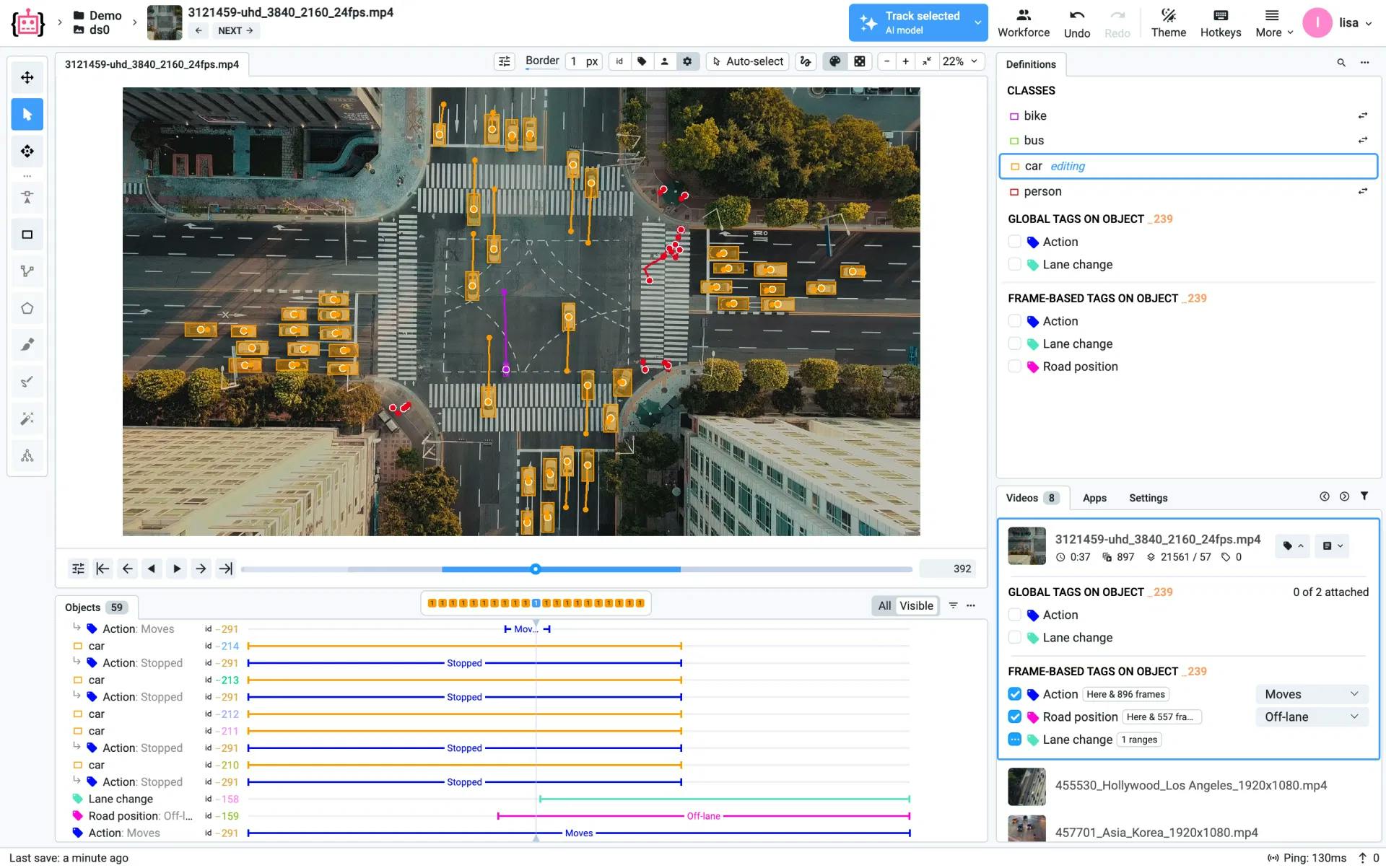Check global Lane change tag in Definitions
The height and width of the screenshot is (868, 1386).
click(1014, 265)
